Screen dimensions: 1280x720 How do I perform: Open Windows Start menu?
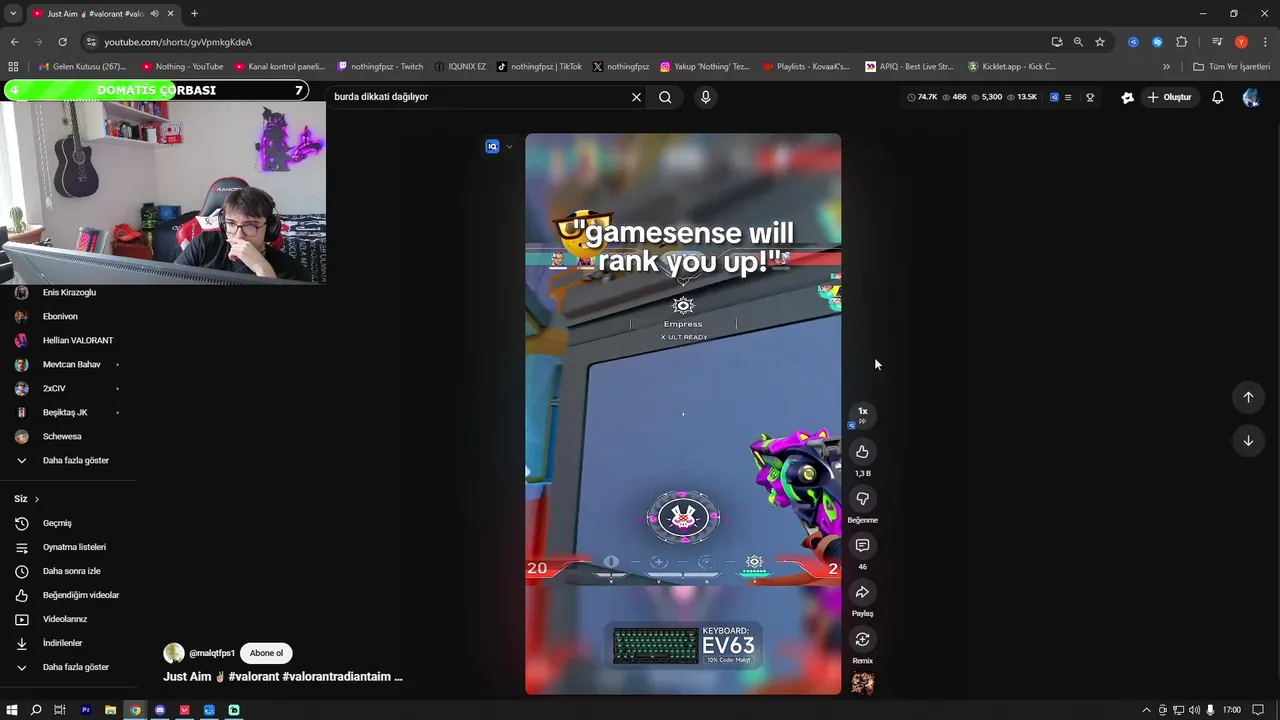(12, 710)
